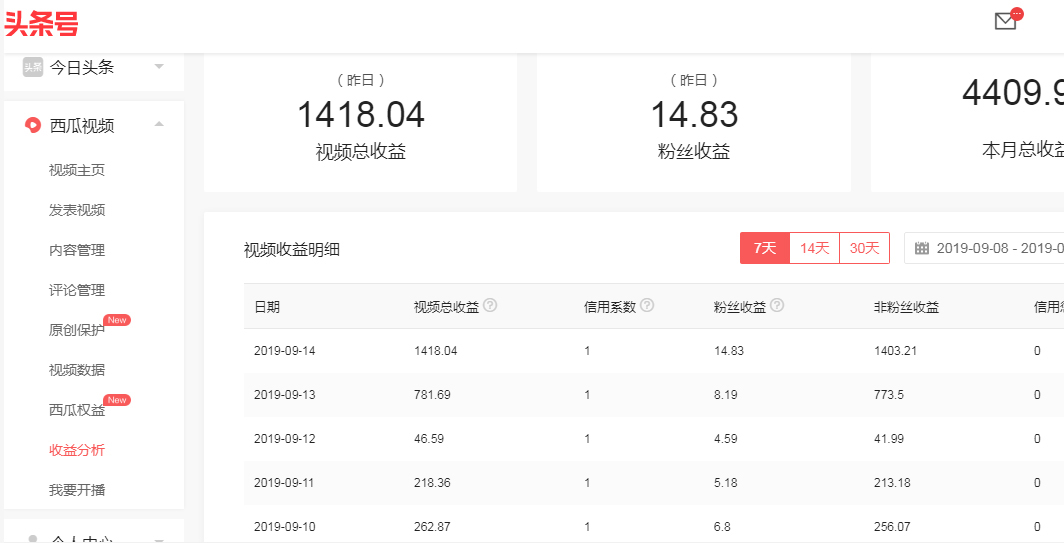This screenshot has width=1064, height=543.
Task: Click the calendar icon in date range
Action: (x=922, y=248)
